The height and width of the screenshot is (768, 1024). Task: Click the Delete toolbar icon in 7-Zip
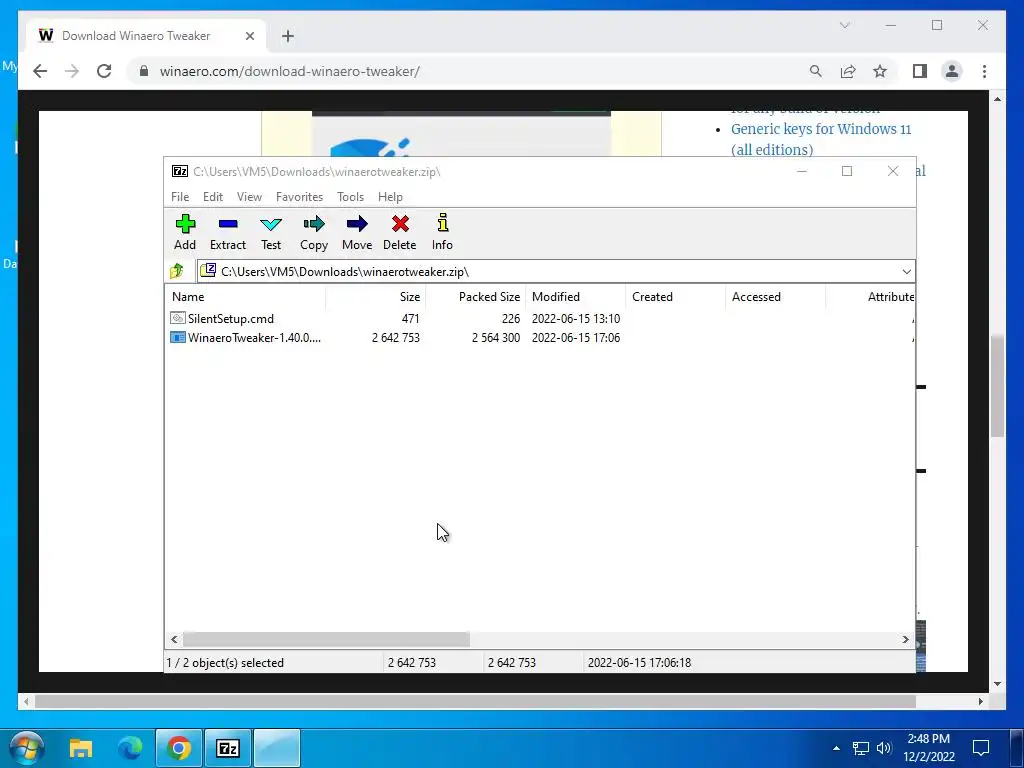click(x=400, y=224)
